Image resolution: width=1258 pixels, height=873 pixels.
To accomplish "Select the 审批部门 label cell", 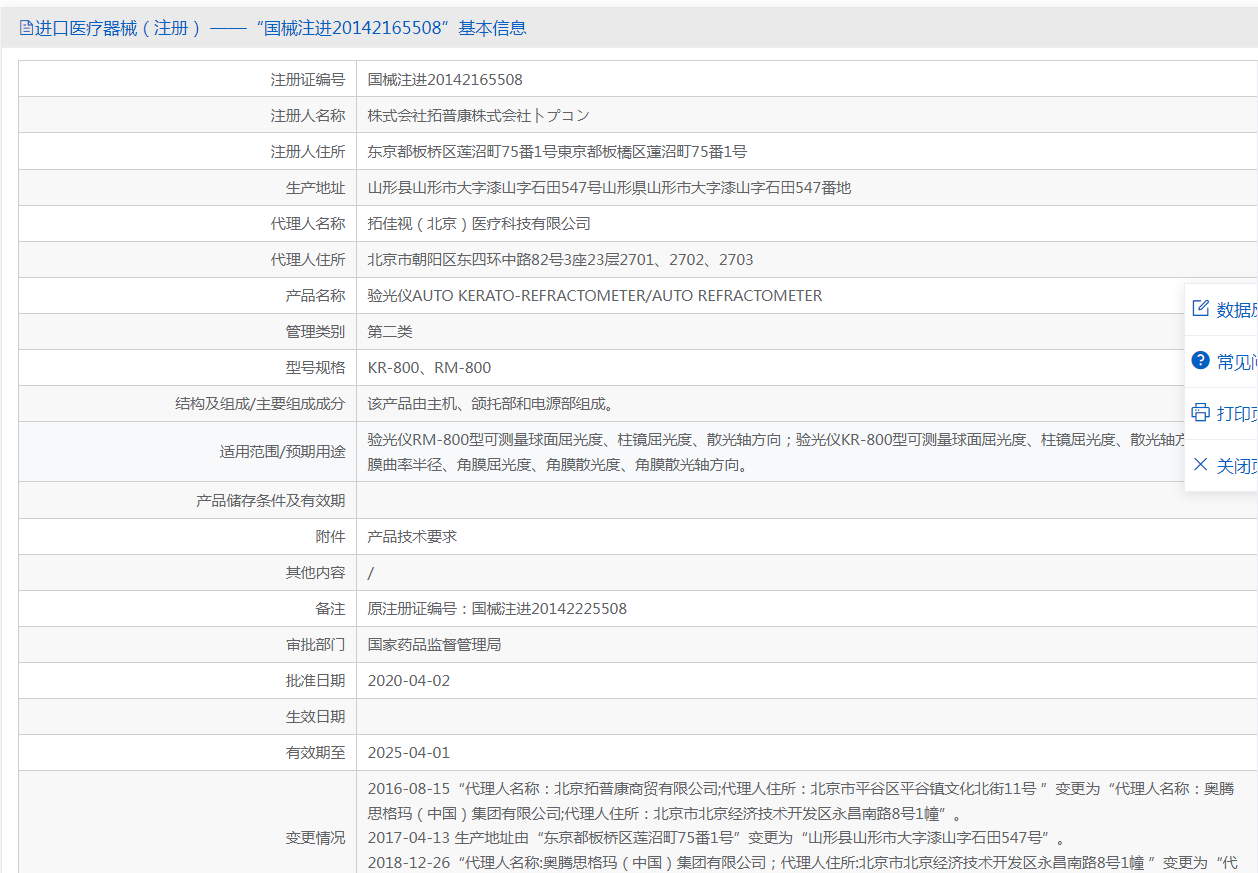I will [188, 644].
